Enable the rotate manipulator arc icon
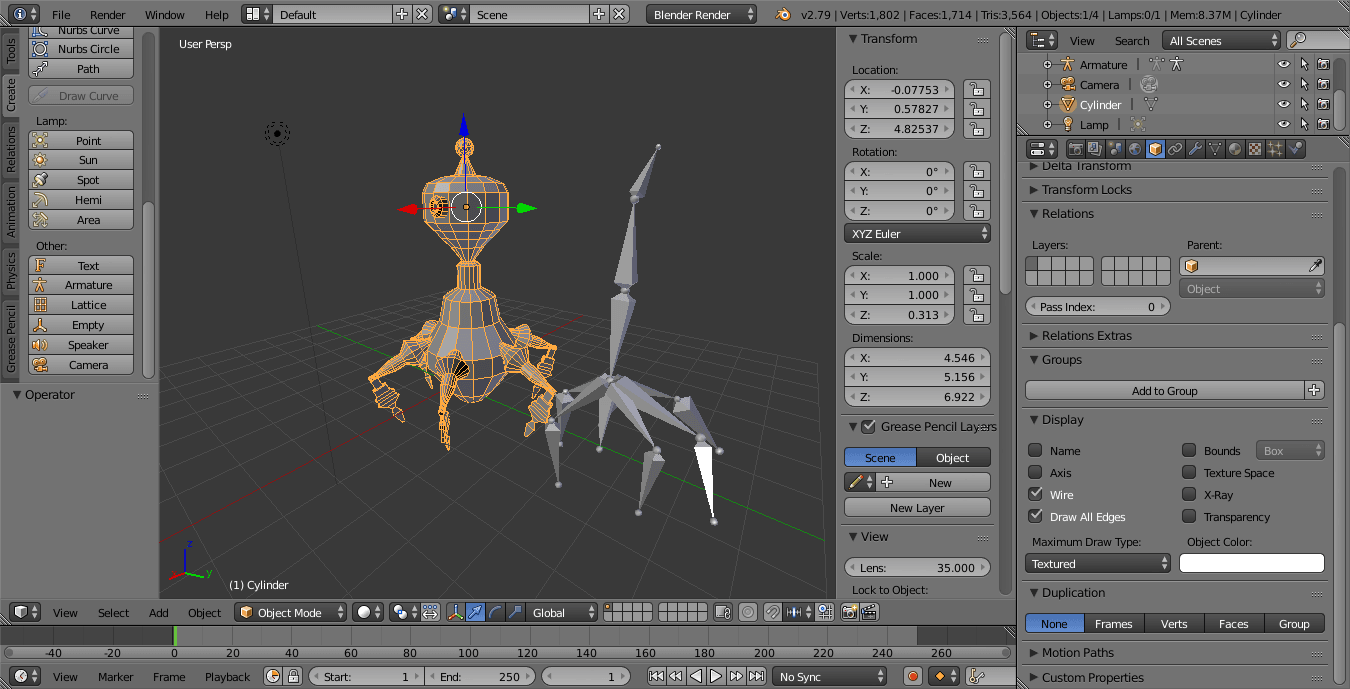This screenshot has width=1350, height=689. click(495, 612)
